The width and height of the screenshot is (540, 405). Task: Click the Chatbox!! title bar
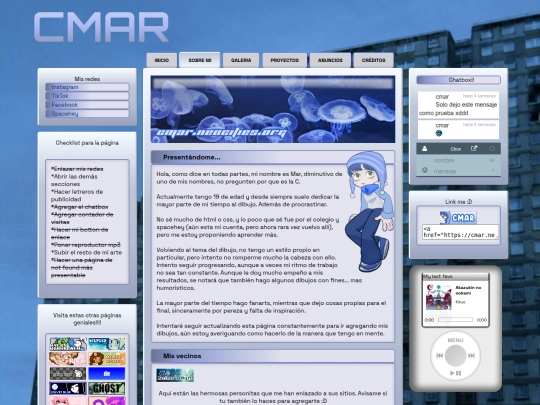[458, 80]
